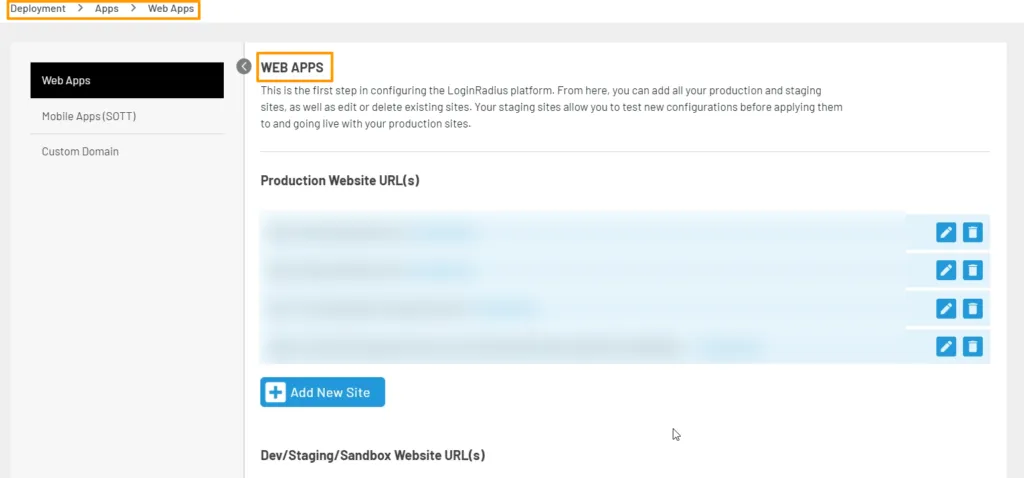Delete the second production website URL

[972, 270]
